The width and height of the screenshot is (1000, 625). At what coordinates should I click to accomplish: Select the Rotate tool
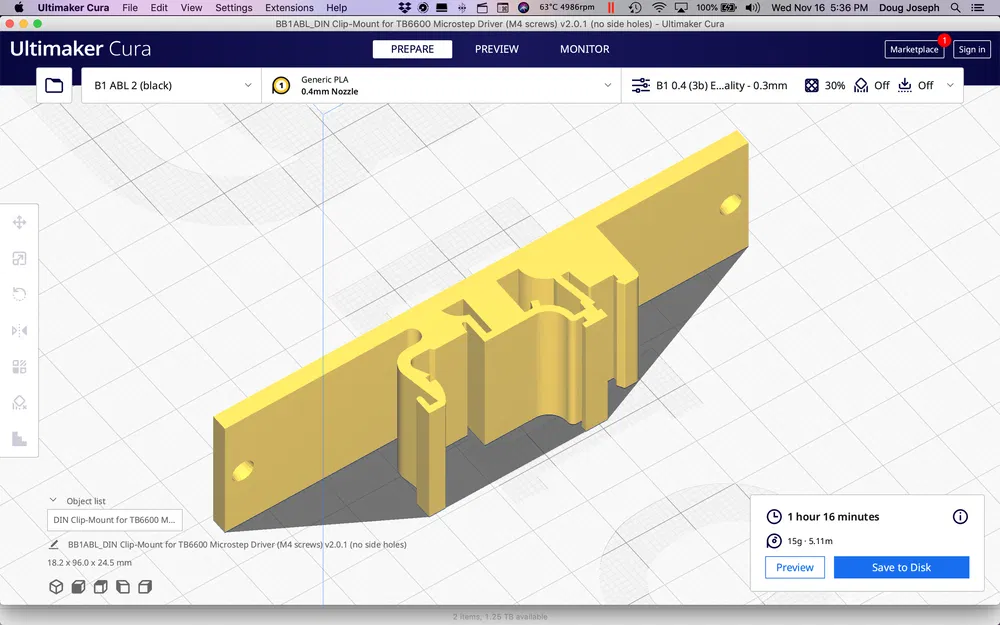point(19,295)
